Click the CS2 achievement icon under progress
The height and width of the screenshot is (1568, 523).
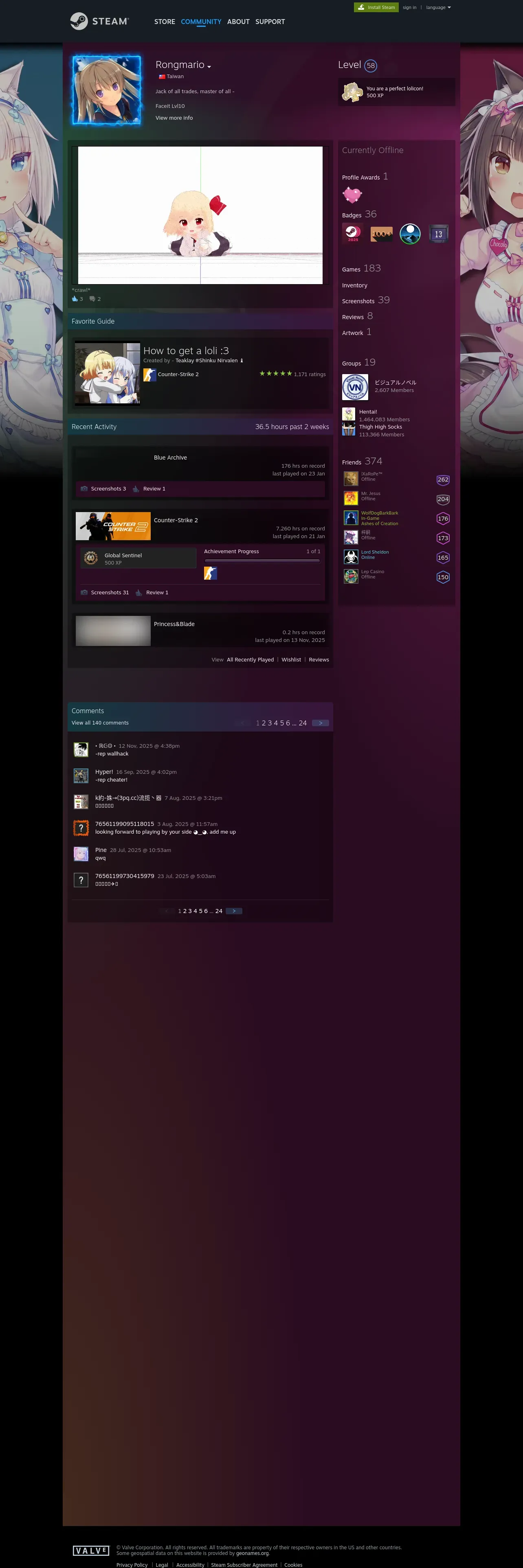pos(211,573)
